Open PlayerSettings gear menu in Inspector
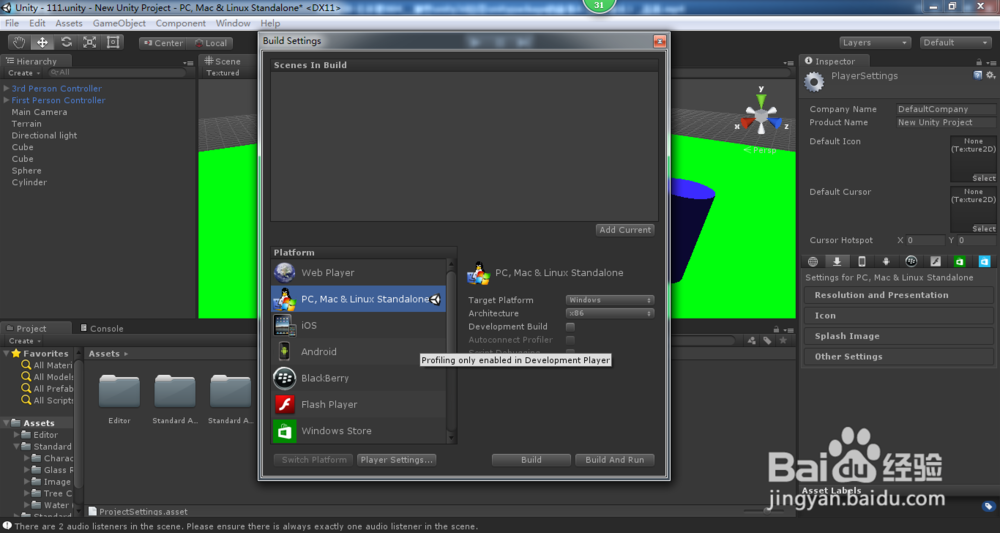The height and width of the screenshot is (533, 1000). (x=990, y=75)
